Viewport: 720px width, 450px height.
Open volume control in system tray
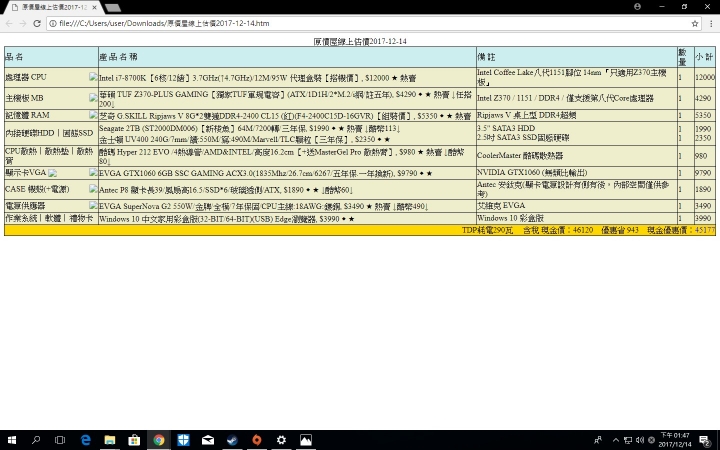640,440
